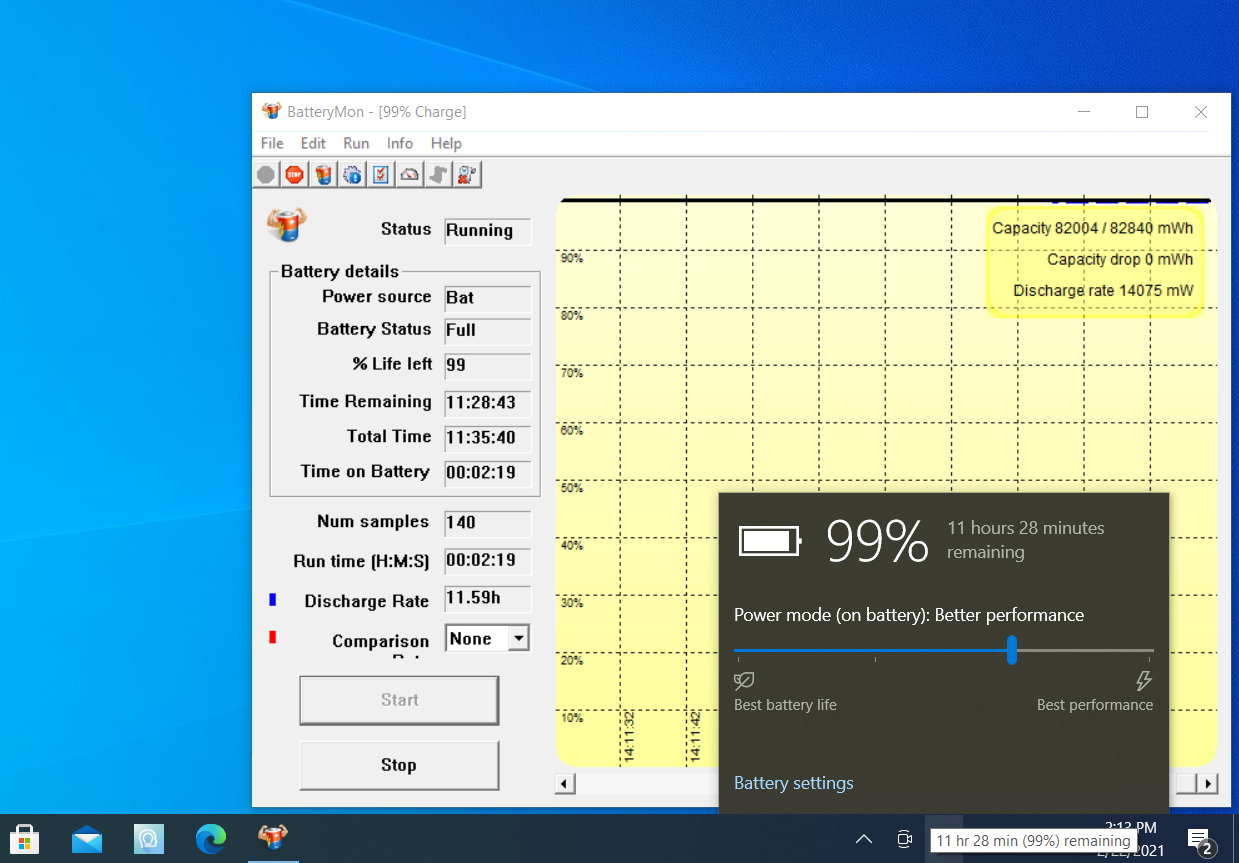Click the 90% label on the chart axis
Image resolution: width=1239 pixels, height=863 pixels.
(x=571, y=258)
